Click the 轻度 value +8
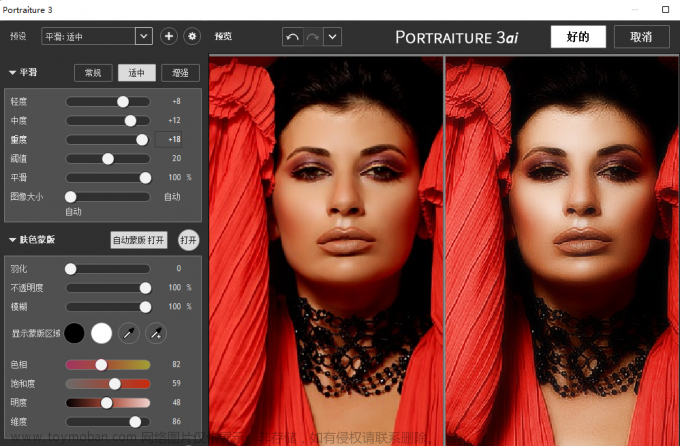This screenshot has width=680, height=446. point(176,102)
